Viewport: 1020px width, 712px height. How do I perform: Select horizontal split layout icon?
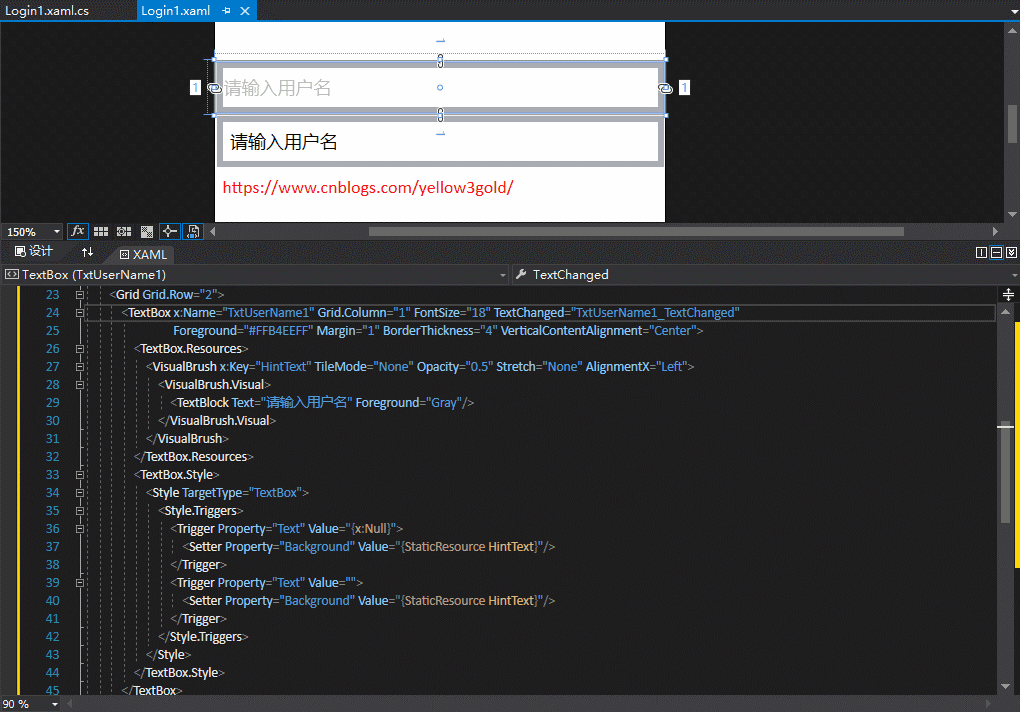pos(996,252)
